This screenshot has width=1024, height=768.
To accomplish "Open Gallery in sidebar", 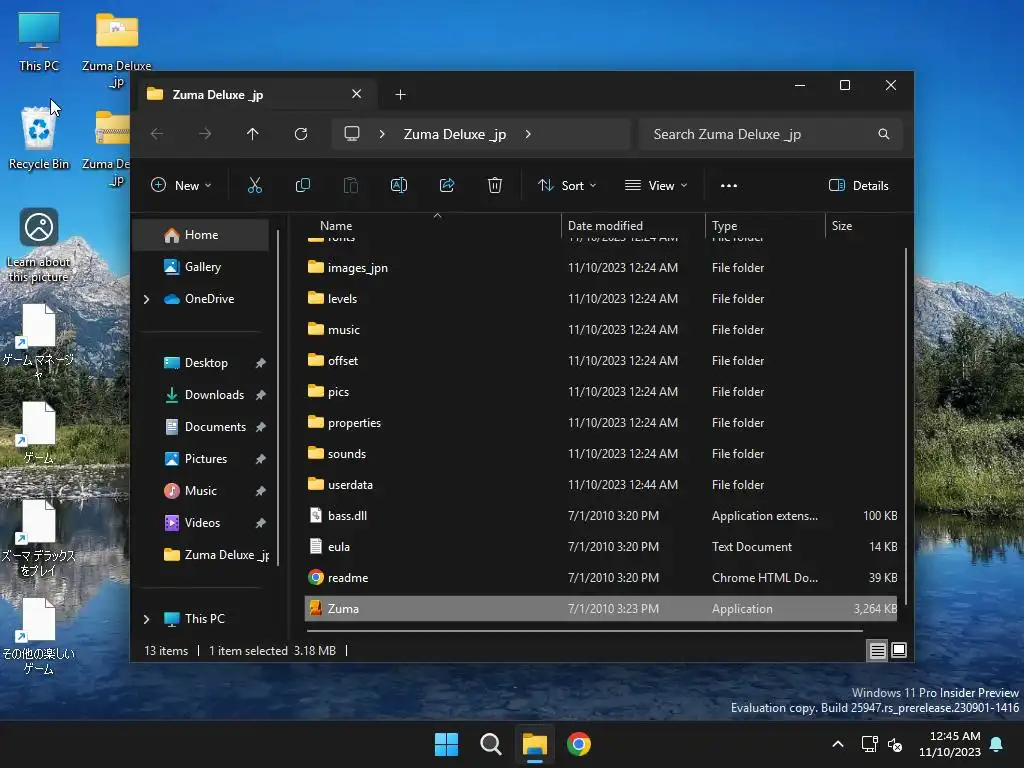I will 201,267.
